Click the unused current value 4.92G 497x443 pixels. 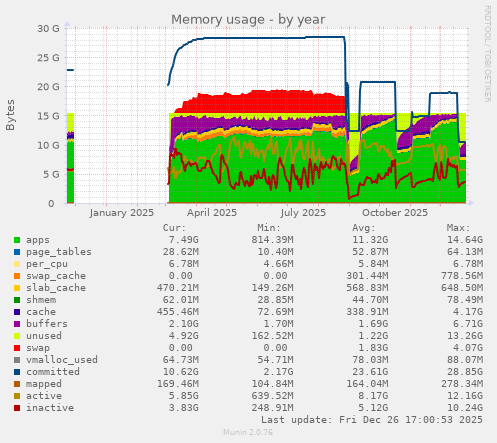(183, 336)
